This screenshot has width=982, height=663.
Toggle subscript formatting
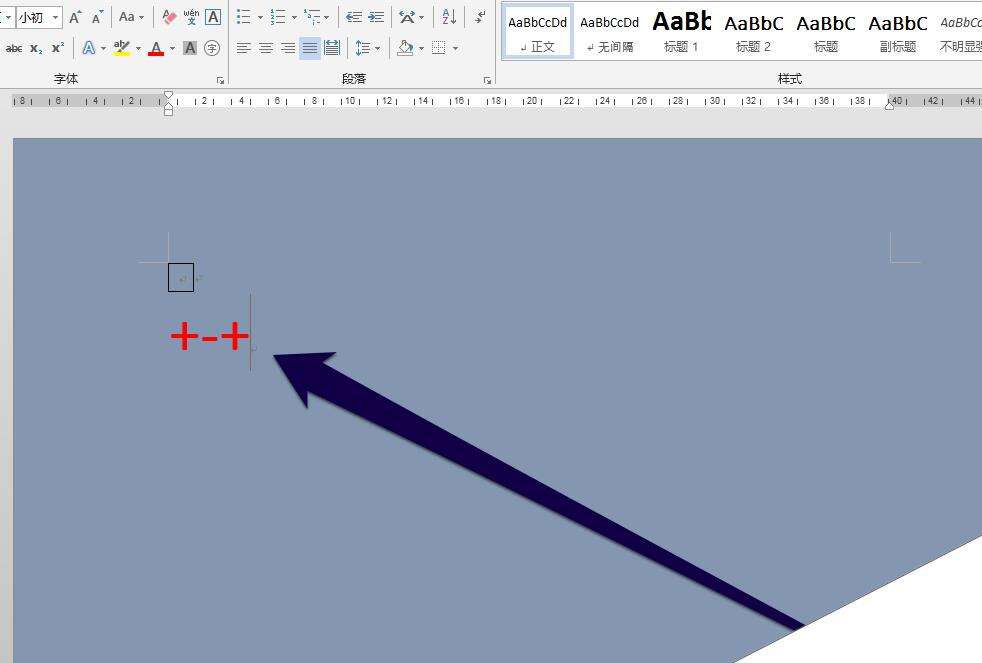tap(37, 48)
